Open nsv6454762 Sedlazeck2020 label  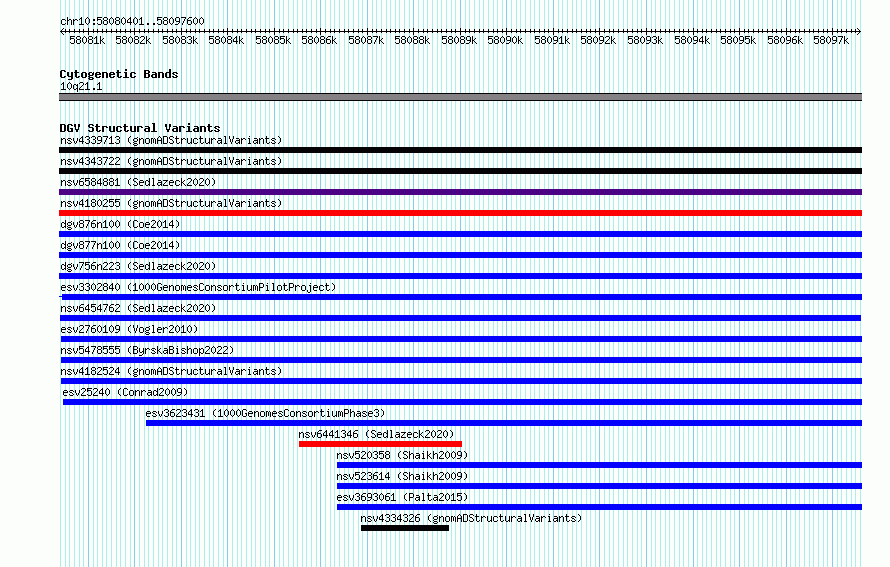pyautogui.click(x=138, y=308)
